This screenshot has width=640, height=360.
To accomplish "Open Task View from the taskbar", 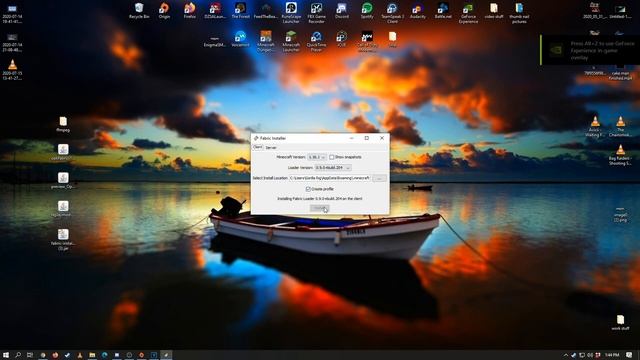I will (30, 355).
